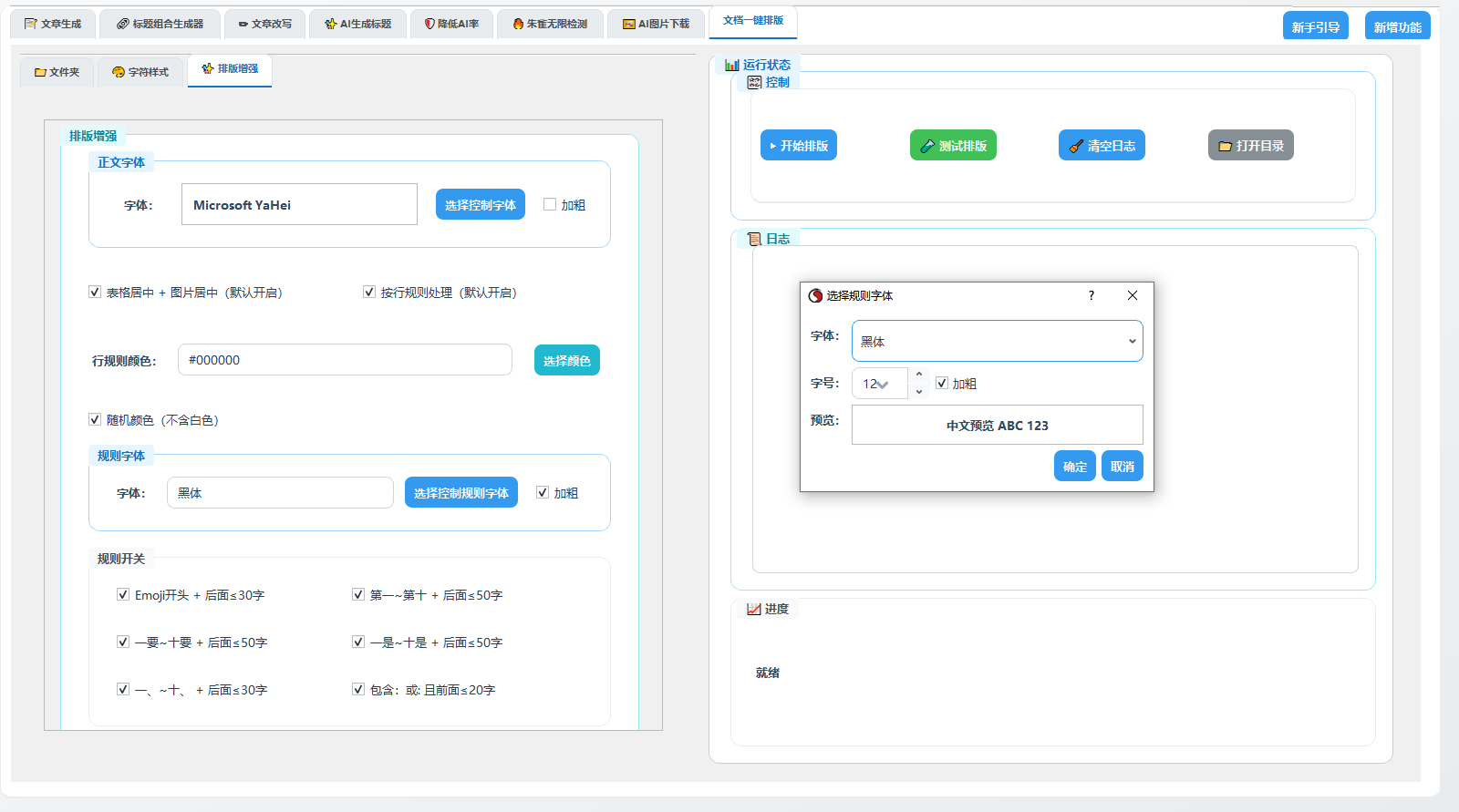The image size is (1459, 812).
Task: Switch to the 文件夹 tab
Action: pos(57,72)
